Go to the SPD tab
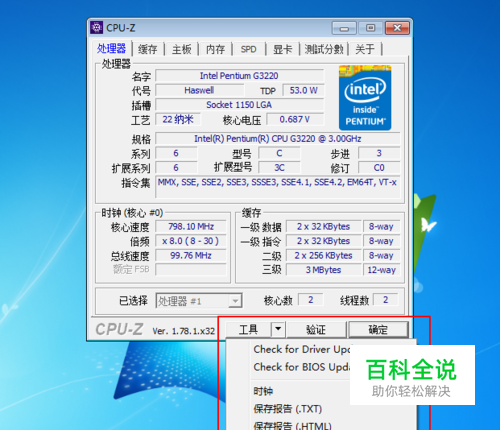This screenshot has width=500, height=430. [x=249, y=49]
